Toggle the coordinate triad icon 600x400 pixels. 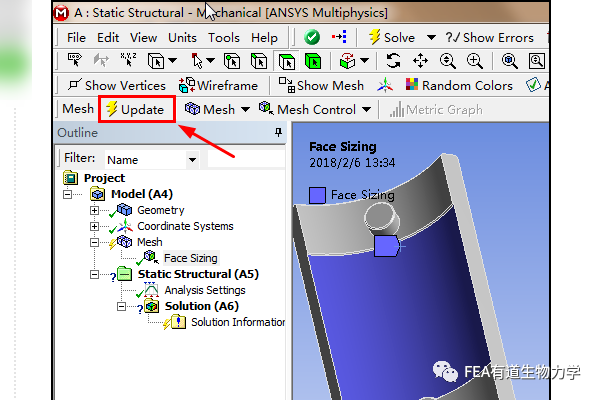pos(385,85)
